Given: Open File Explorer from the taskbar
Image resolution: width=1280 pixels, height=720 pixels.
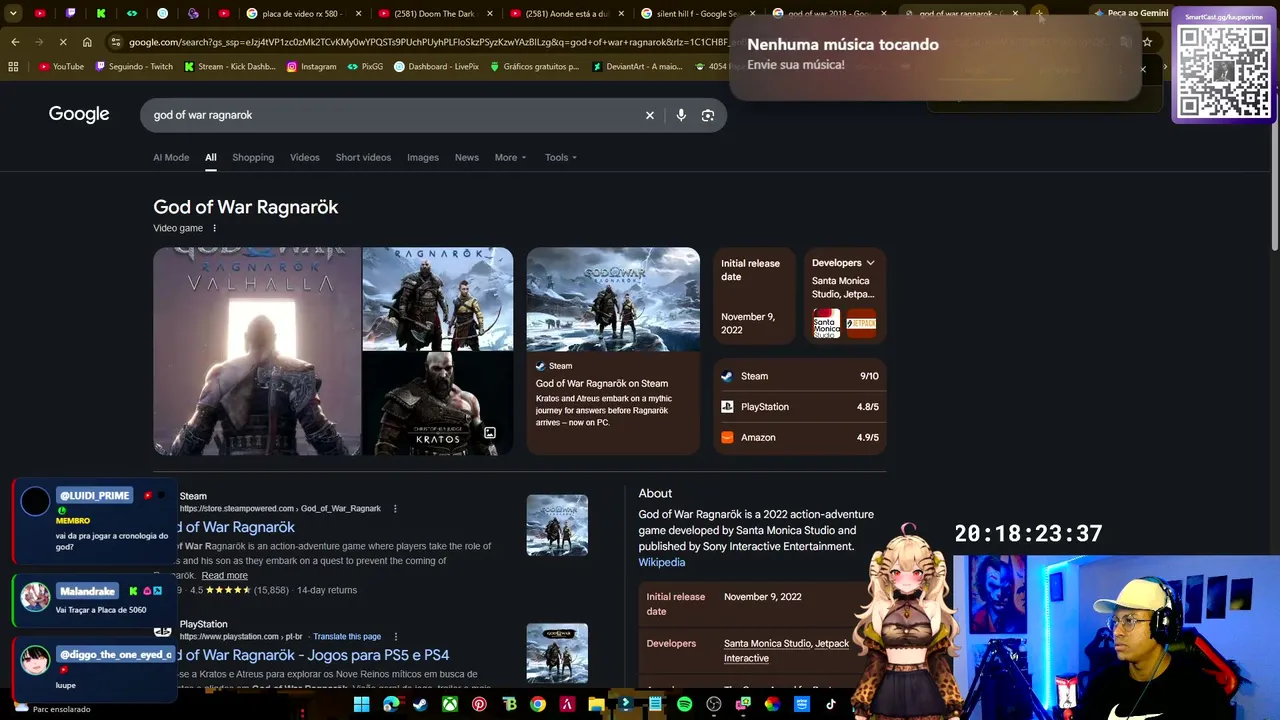Looking at the screenshot, I should tap(596, 704).
